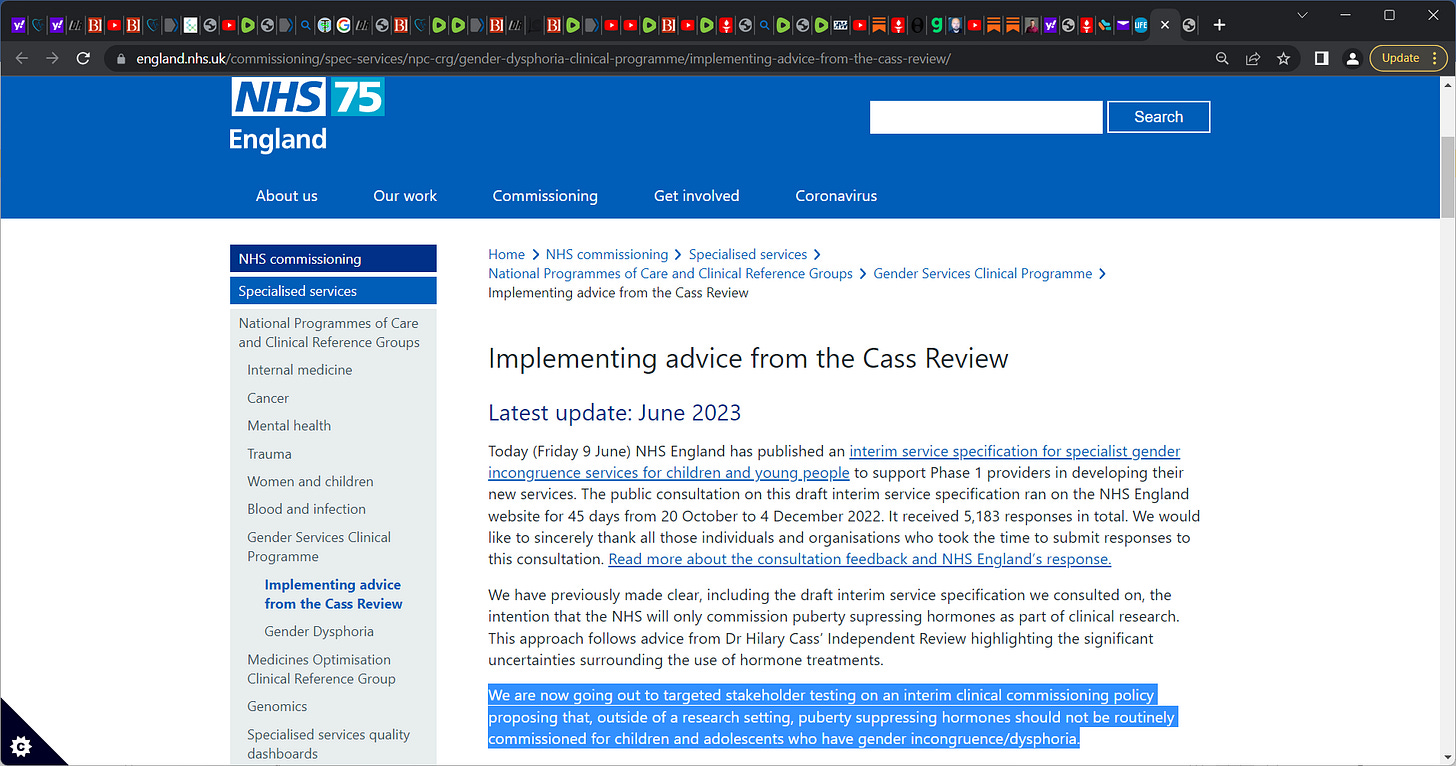Bookmark this page with the star icon
1456x766 pixels.
click(1283, 58)
